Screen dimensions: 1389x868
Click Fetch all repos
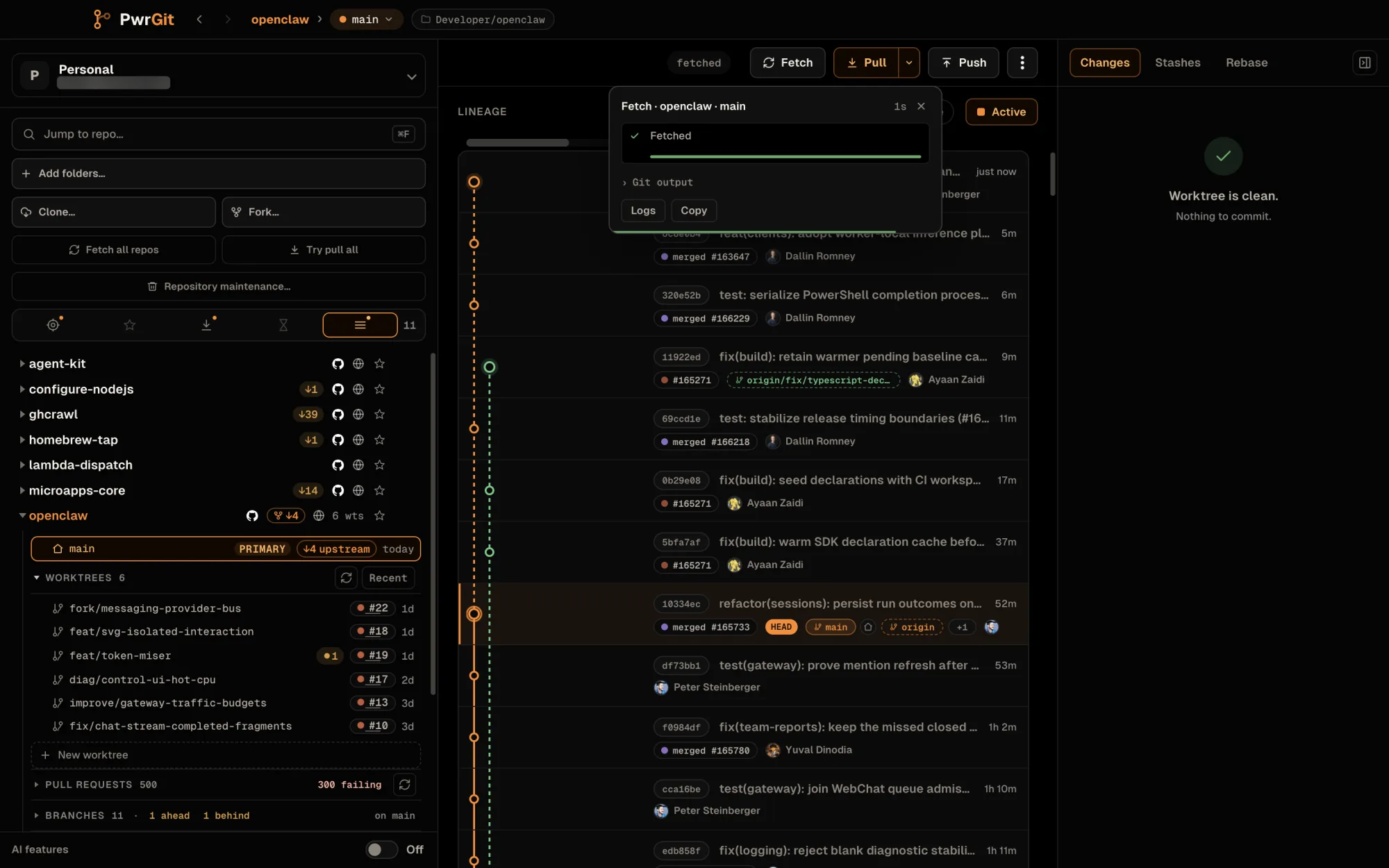(x=114, y=250)
